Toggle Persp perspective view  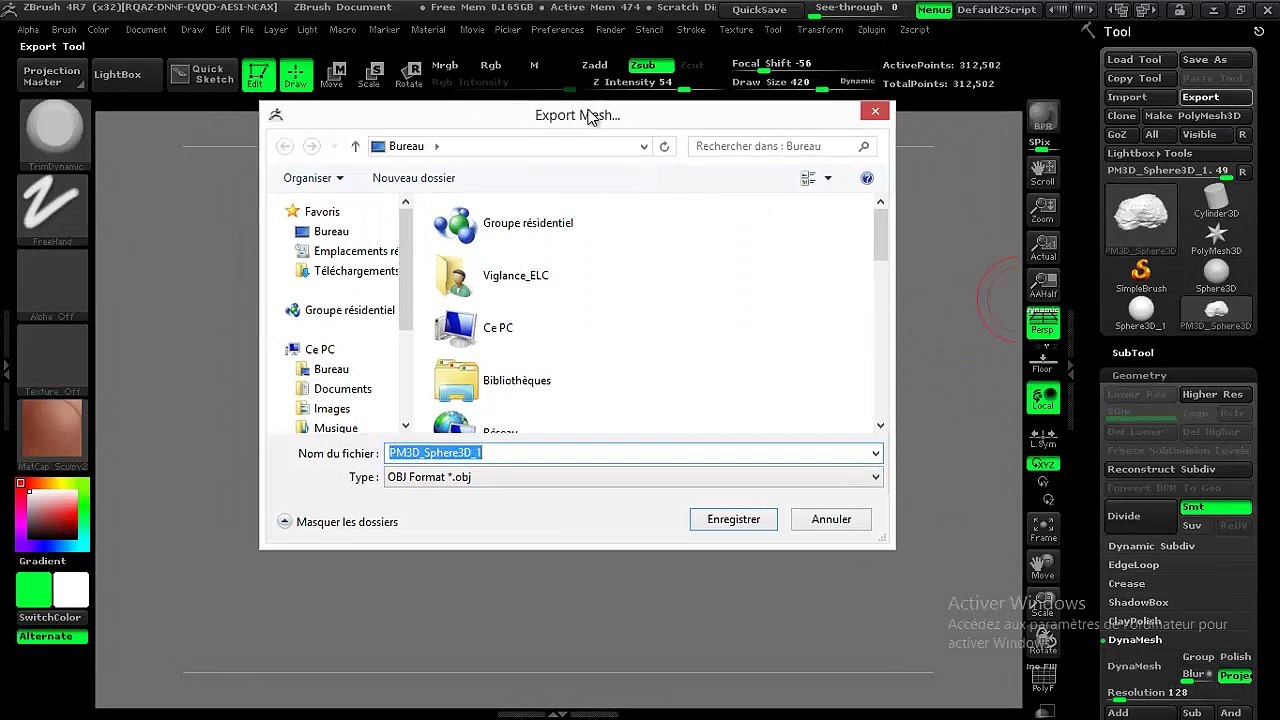(1043, 322)
